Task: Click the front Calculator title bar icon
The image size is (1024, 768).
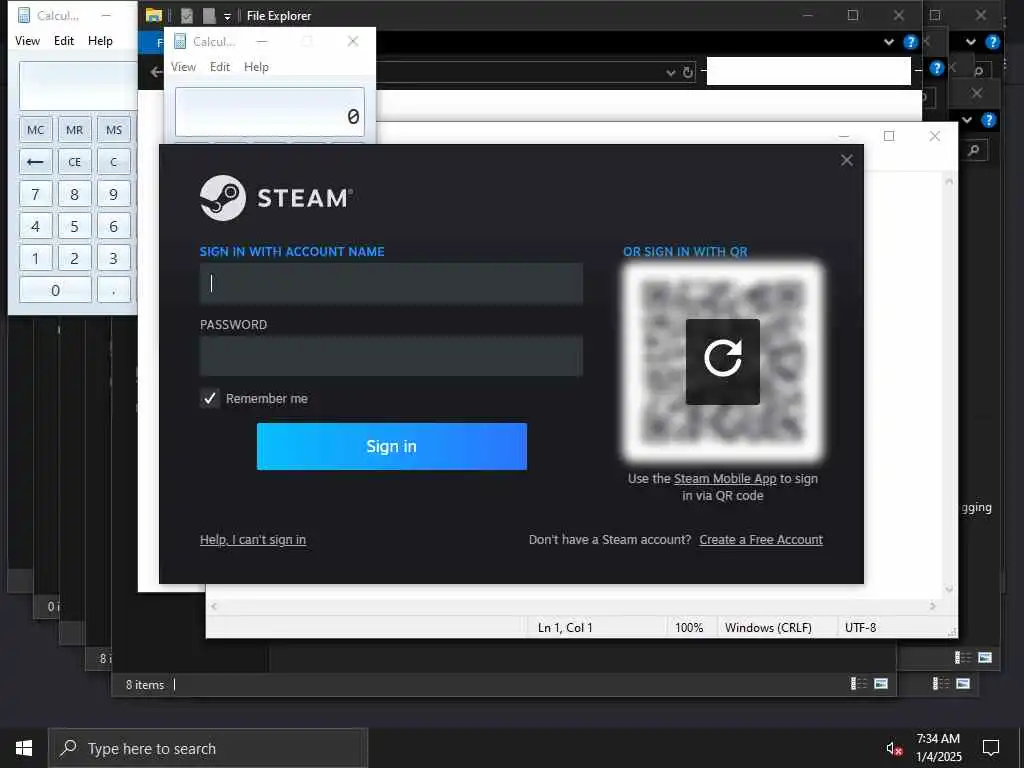Action: (180, 42)
